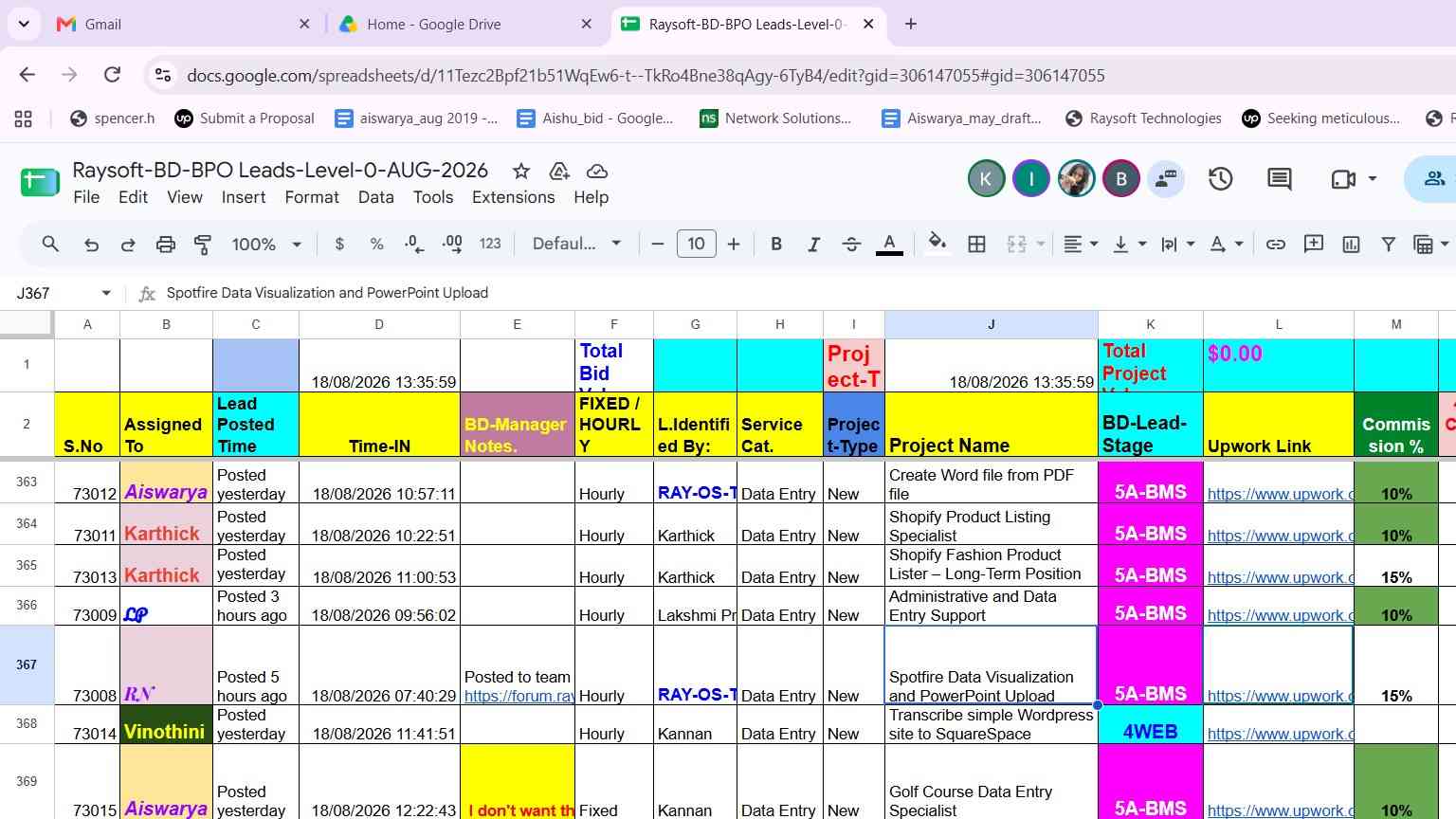Toggle strikethrough formatting
Screen dimensions: 1456x819
pyautogui.click(x=851, y=245)
